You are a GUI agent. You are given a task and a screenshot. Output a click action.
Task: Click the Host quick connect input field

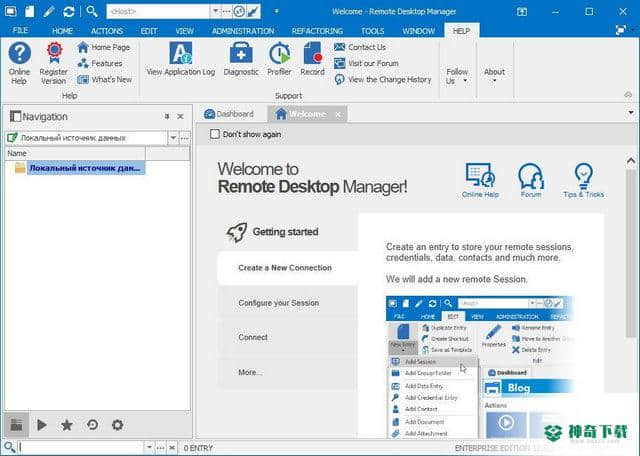point(158,11)
